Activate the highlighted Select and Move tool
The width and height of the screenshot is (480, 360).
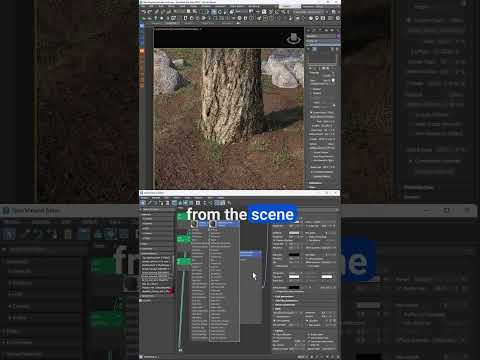coord(214,12)
